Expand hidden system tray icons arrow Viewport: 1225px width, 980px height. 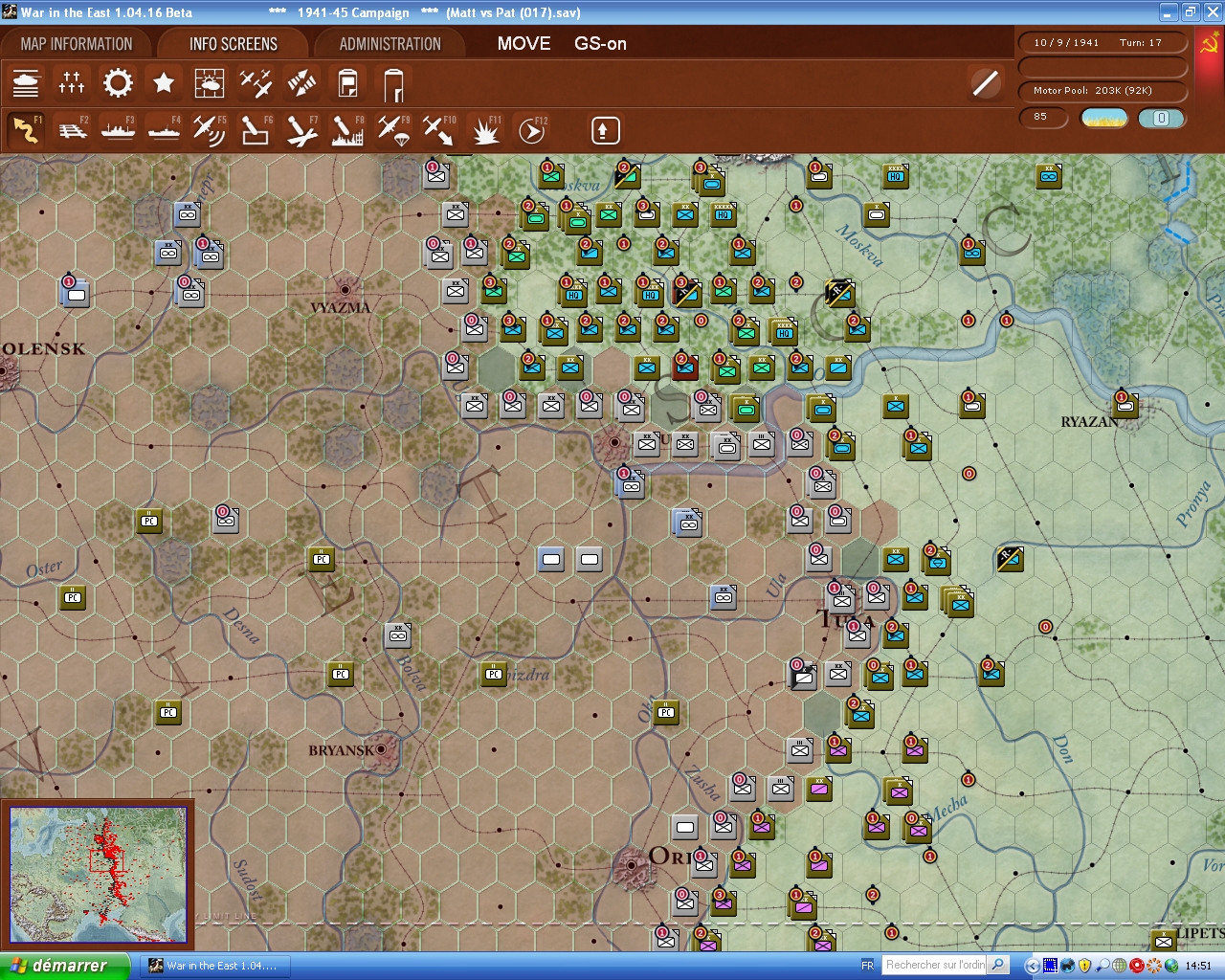tap(1033, 966)
